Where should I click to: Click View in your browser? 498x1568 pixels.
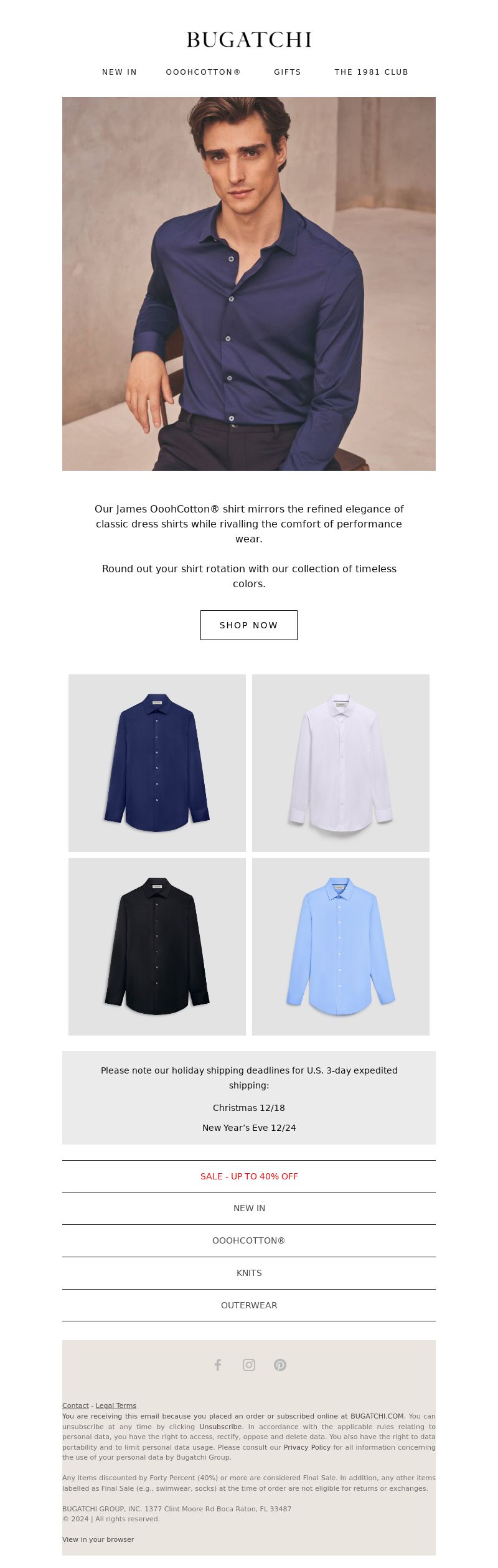click(98, 1539)
